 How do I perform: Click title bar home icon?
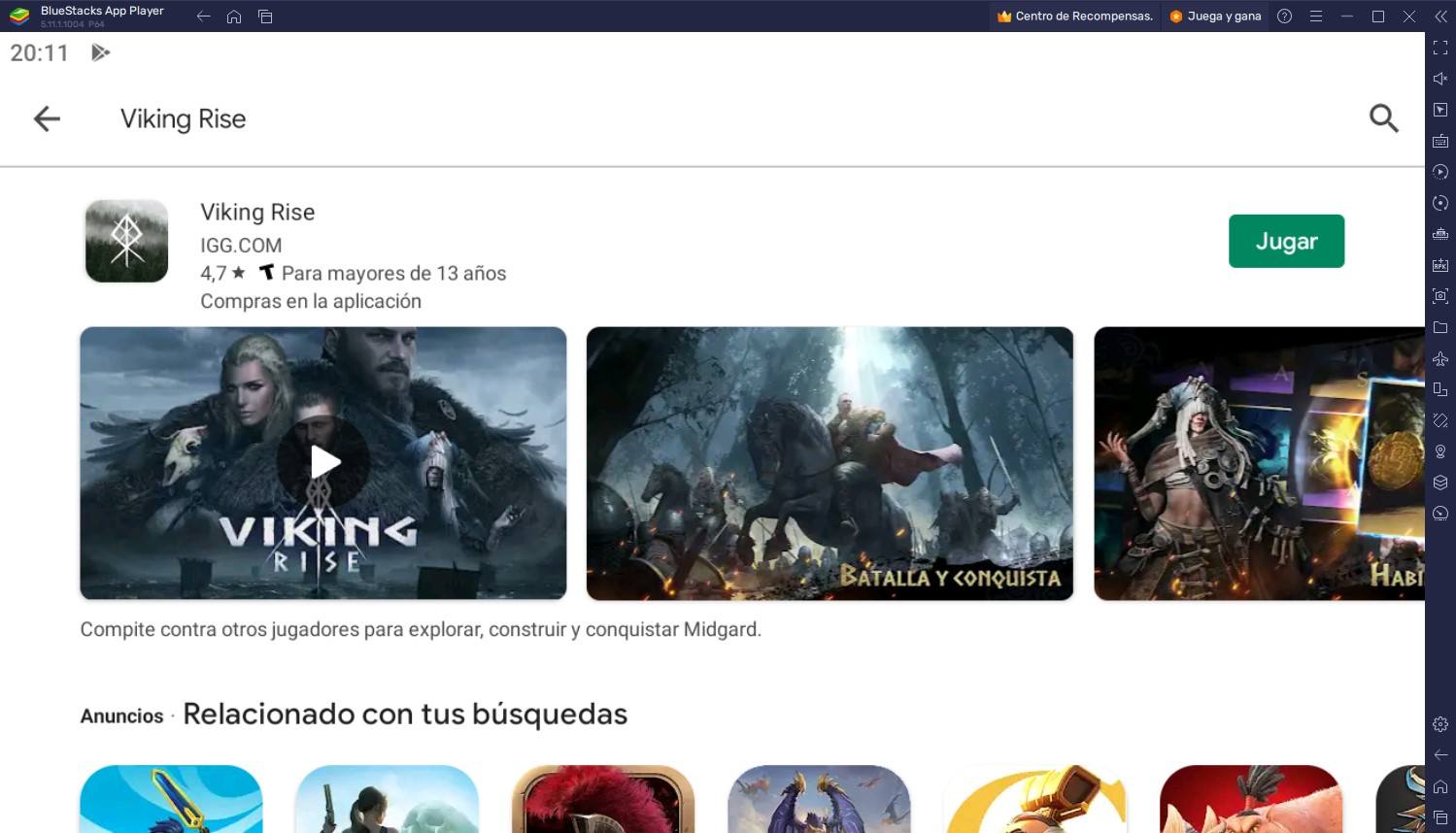234,17
